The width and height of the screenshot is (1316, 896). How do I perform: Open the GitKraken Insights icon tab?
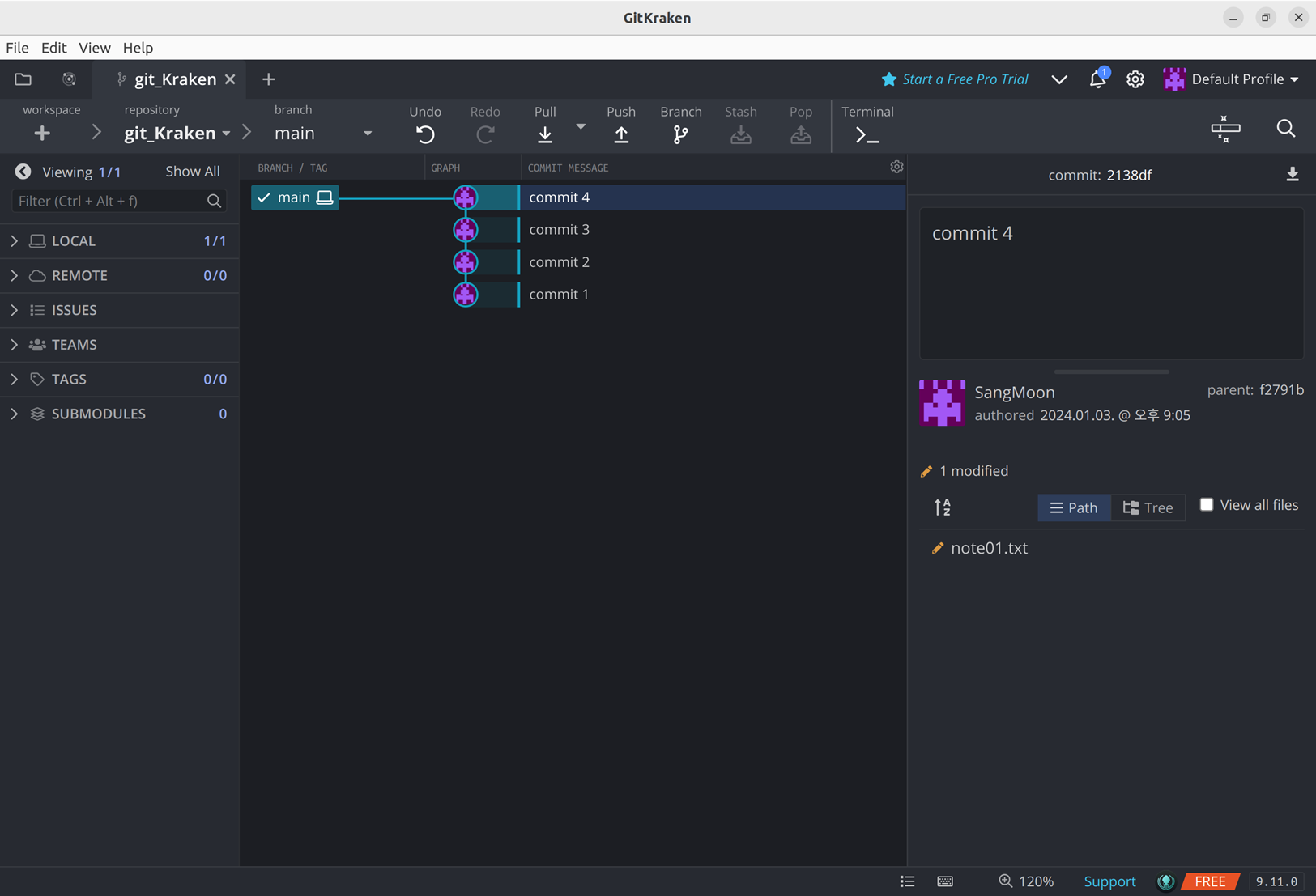click(69, 79)
